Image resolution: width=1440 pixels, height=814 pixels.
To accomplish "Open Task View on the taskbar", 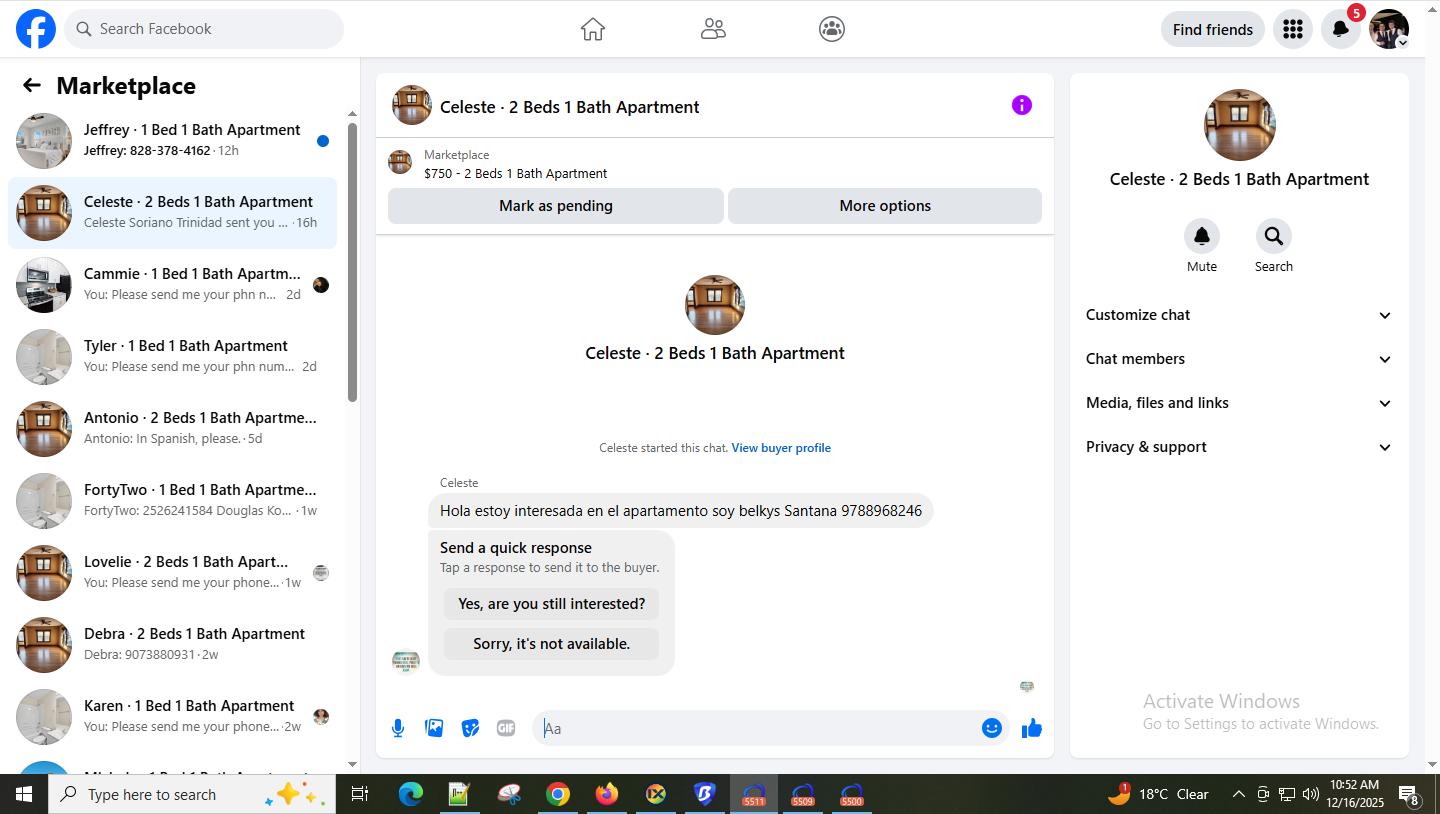I will 360,794.
